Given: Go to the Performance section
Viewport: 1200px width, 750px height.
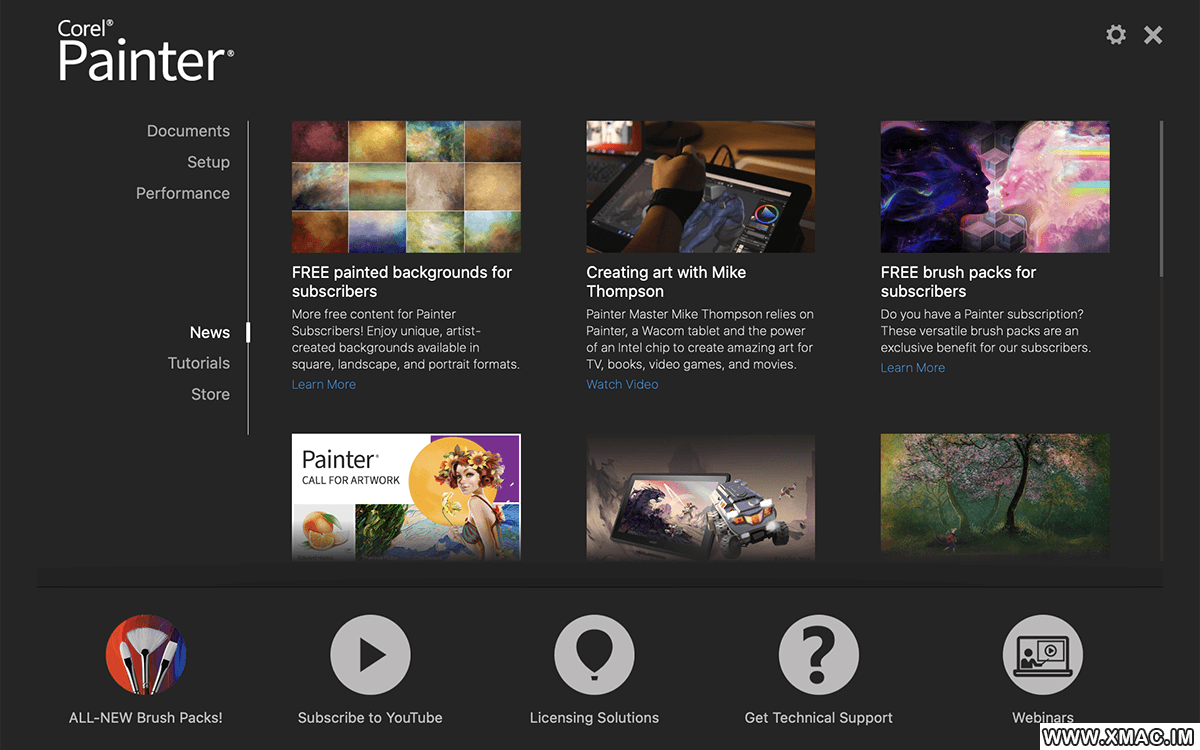Looking at the screenshot, I should pos(183,193).
